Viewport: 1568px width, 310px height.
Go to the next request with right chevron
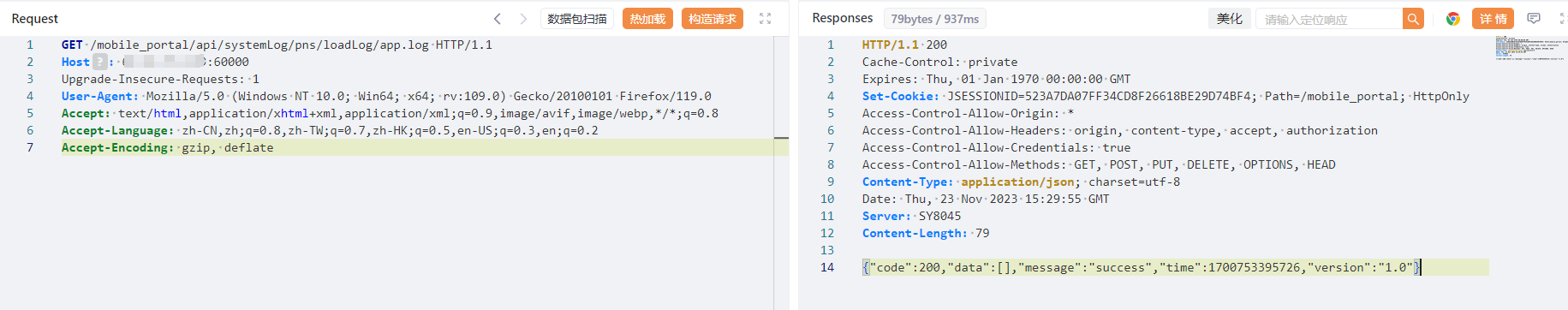pyautogui.click(x=523, y=19)
